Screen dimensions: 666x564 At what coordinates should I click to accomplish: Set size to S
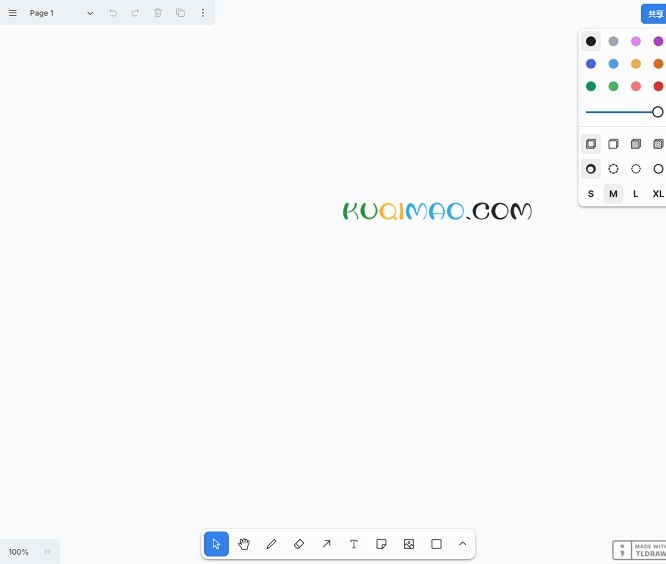pyautogui.click(x=590, y=194)
